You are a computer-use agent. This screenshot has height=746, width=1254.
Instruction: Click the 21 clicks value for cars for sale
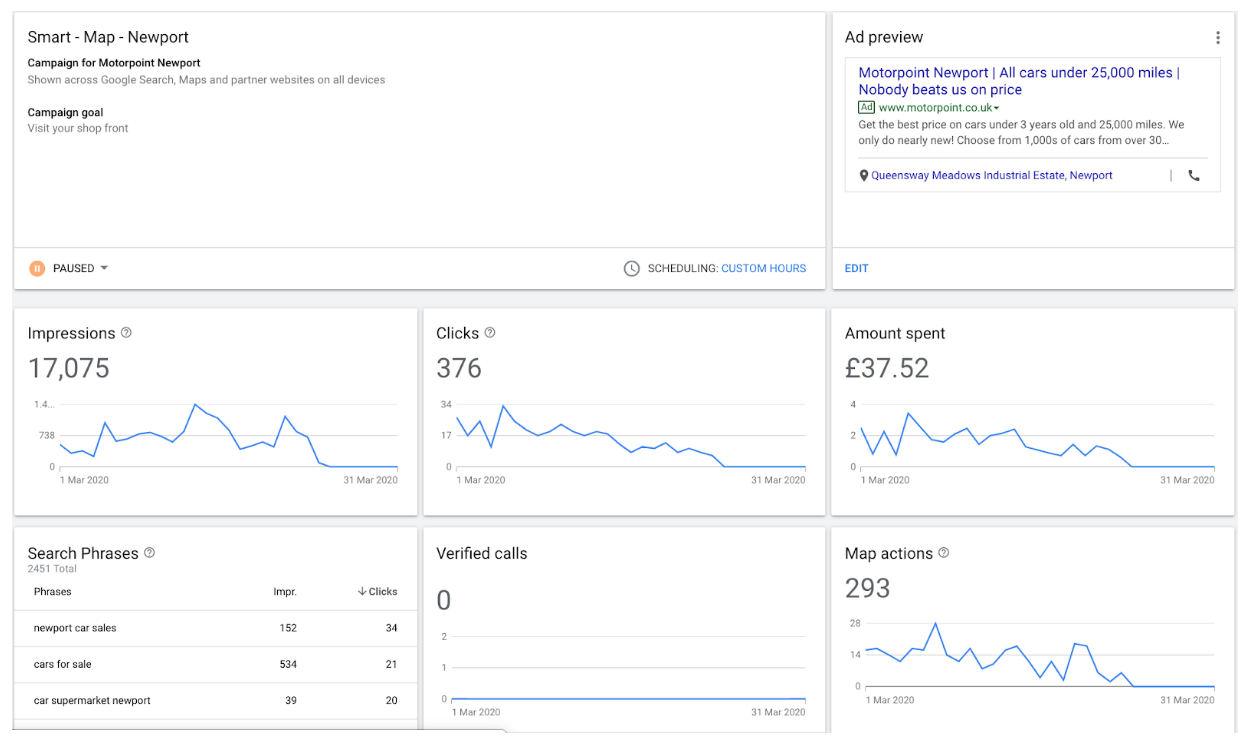(391, 664)
